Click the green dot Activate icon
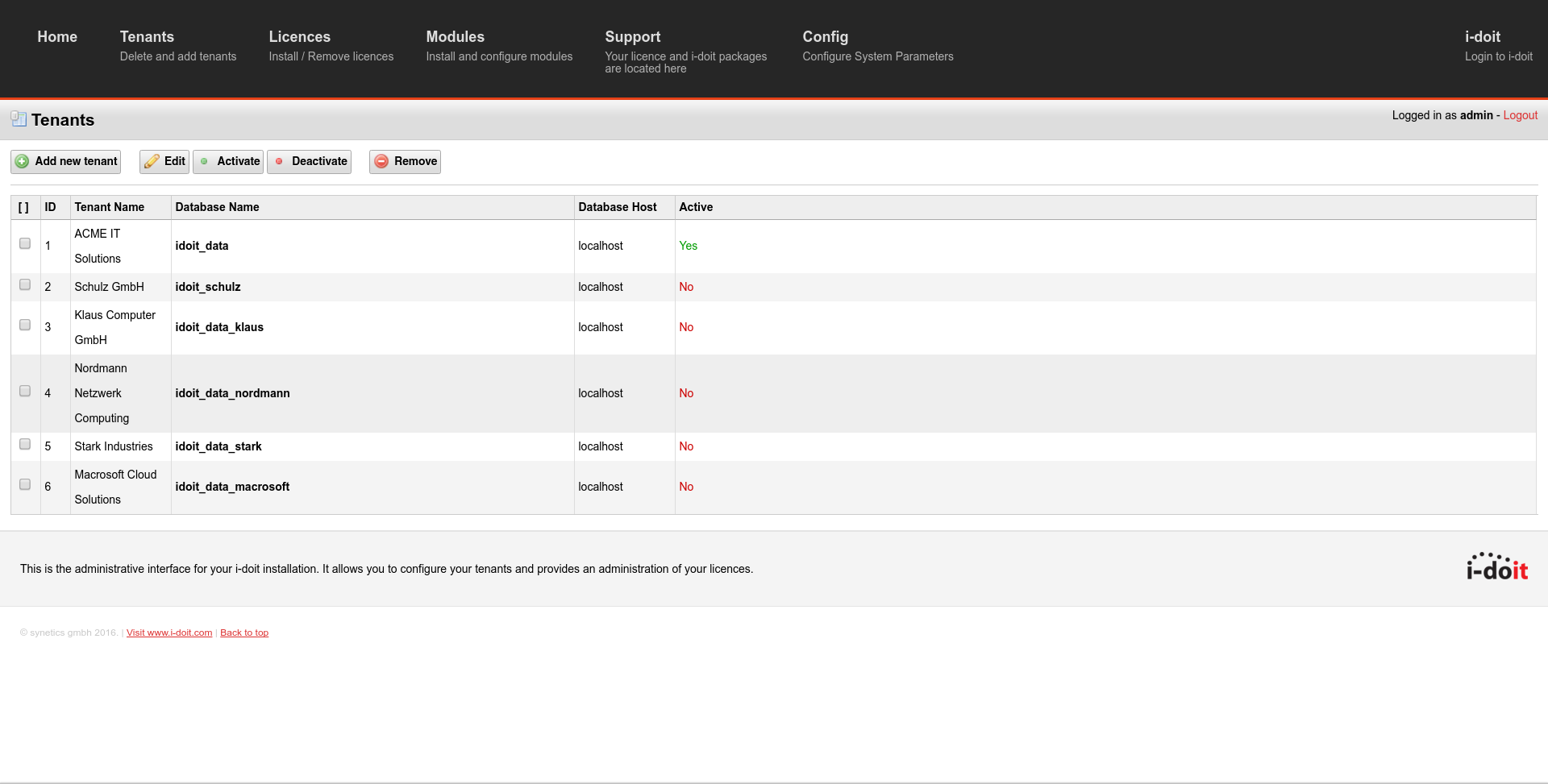This screenshot has width=1548, height=784. click(204, 161)
